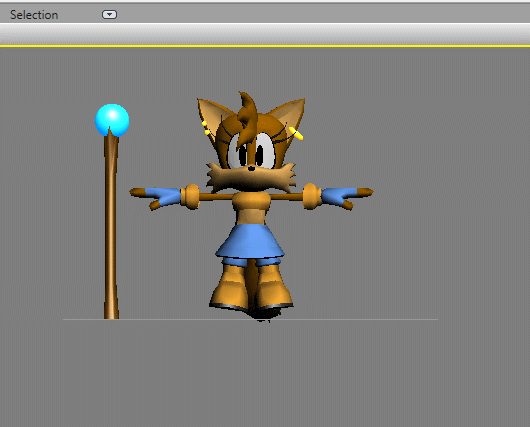Viewport: 530px width, 427px height.
Task: Select the hair tuft on top of the head
Action: coord(247,112)
